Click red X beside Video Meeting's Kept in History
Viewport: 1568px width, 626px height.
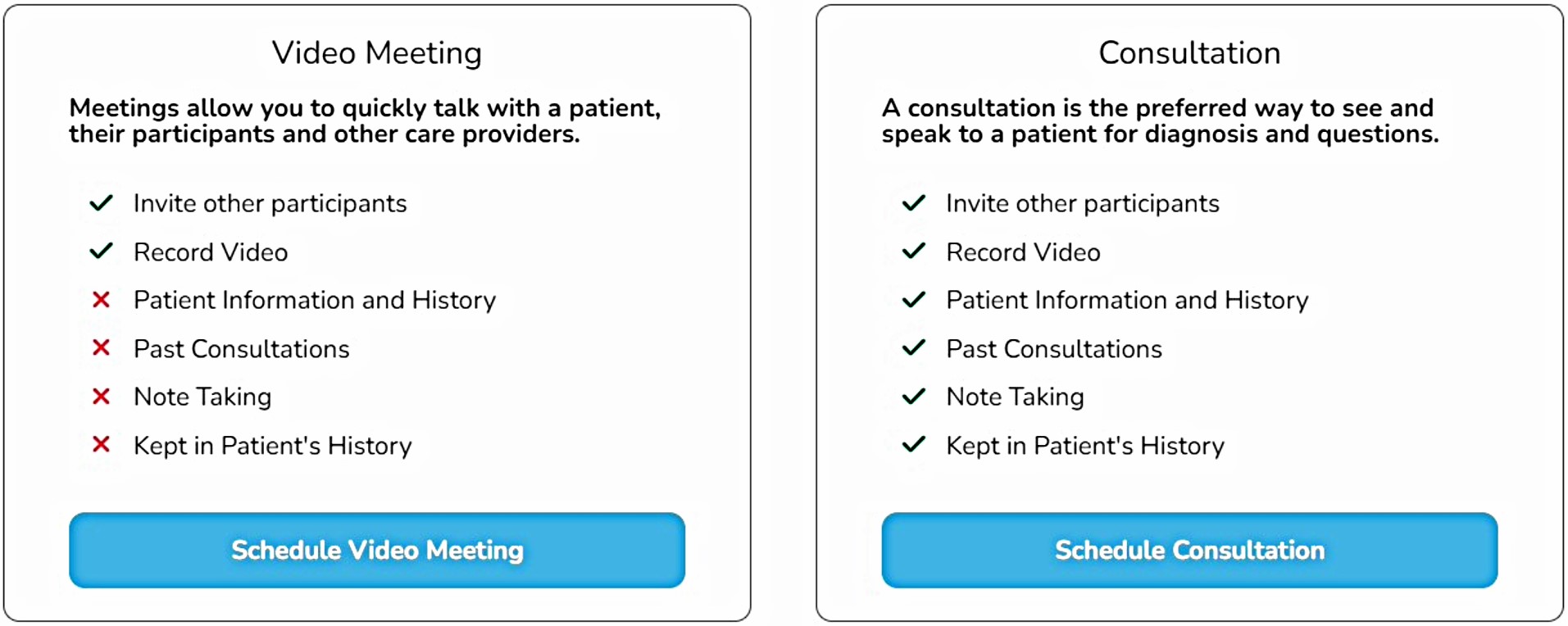click(x=101, y=445)
